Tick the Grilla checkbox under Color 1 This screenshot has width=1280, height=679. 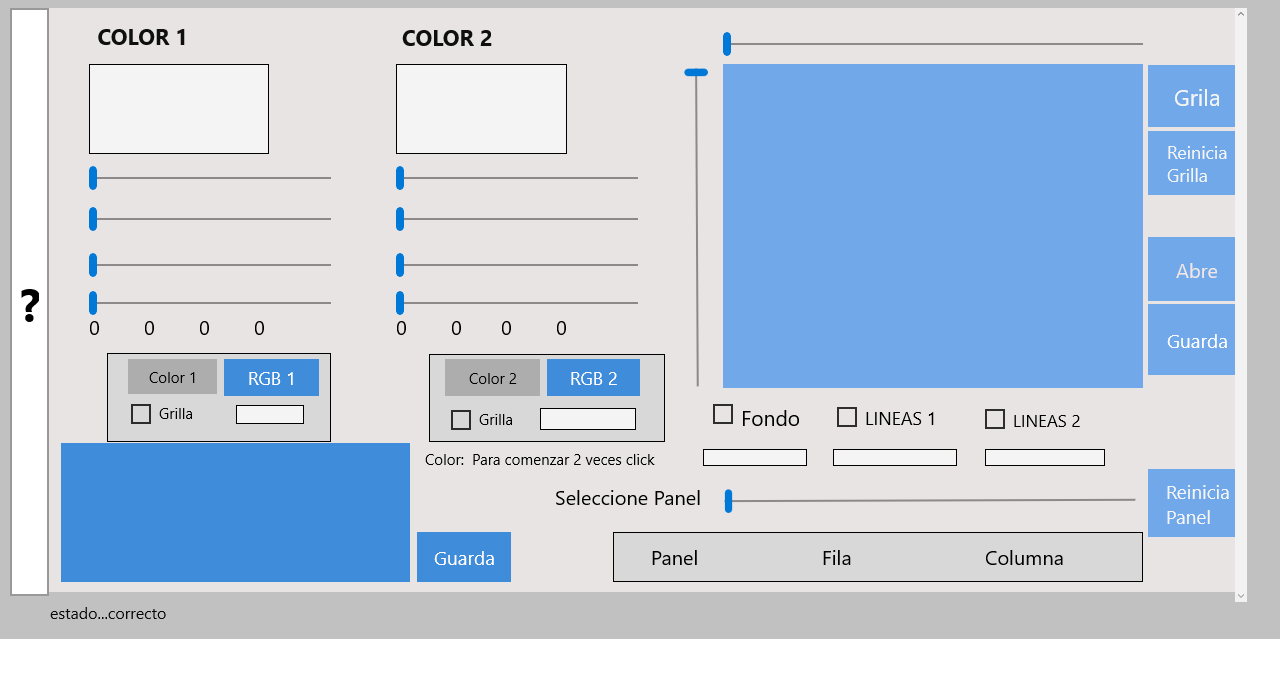[141, 413]
